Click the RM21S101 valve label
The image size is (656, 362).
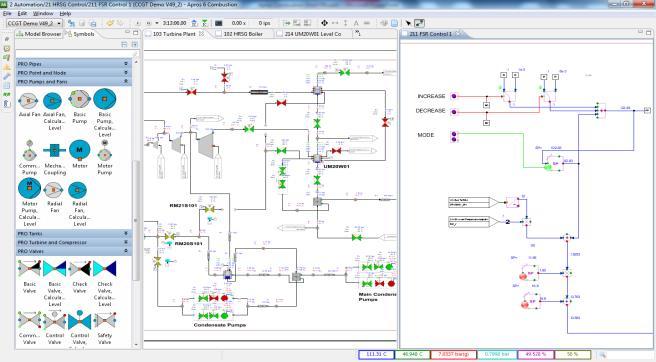pyautogui.click(x=183, y=205)
